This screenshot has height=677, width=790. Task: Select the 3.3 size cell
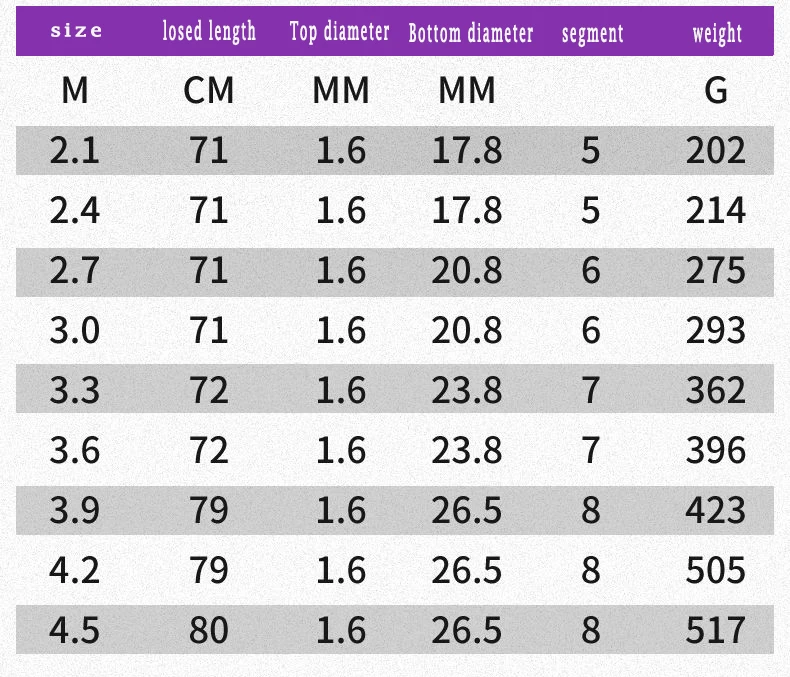75,390
